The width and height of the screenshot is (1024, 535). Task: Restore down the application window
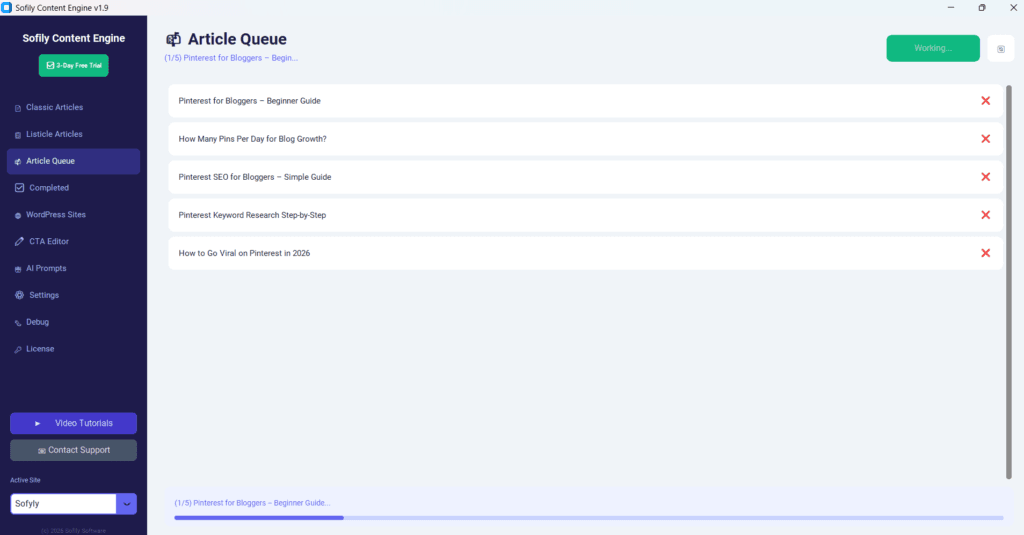982,8
